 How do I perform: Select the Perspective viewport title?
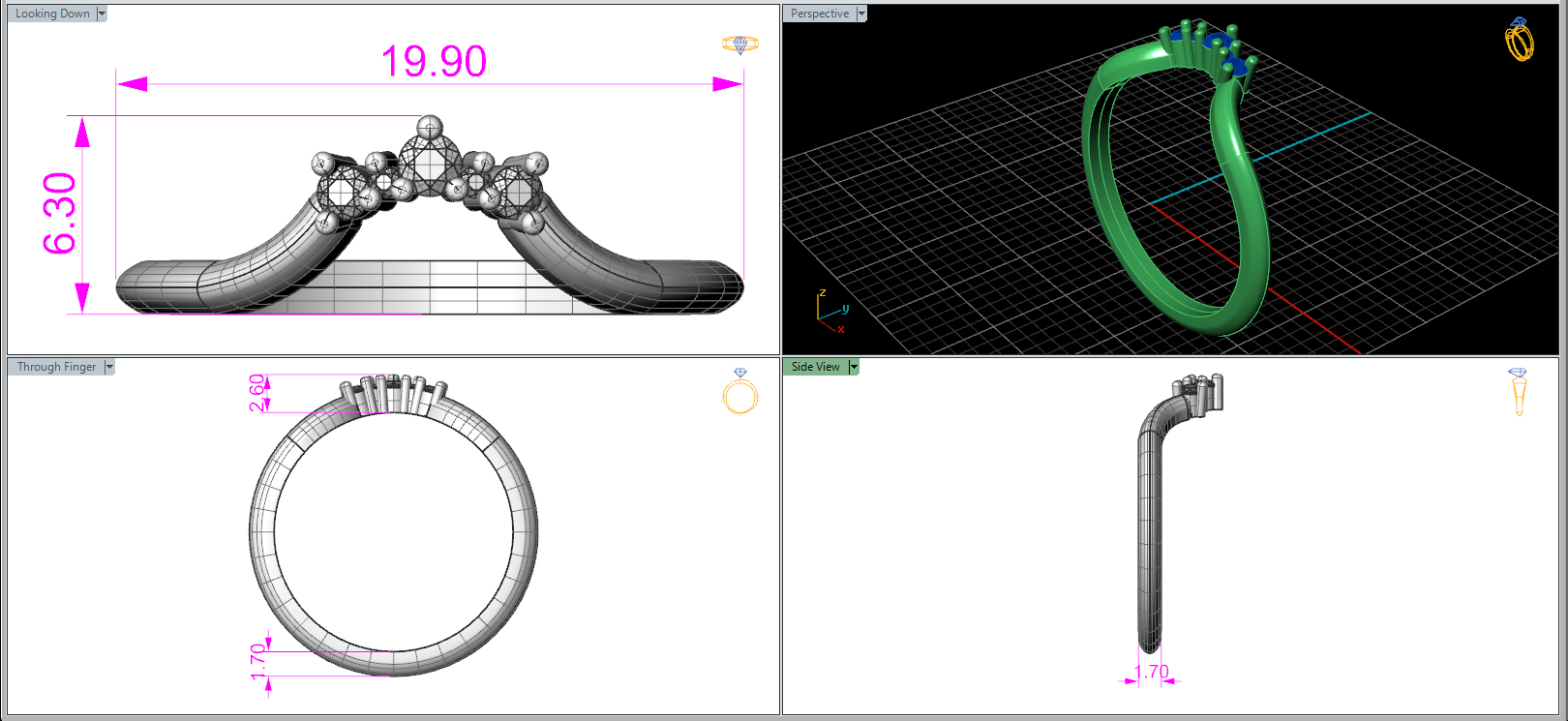[820, 14]
